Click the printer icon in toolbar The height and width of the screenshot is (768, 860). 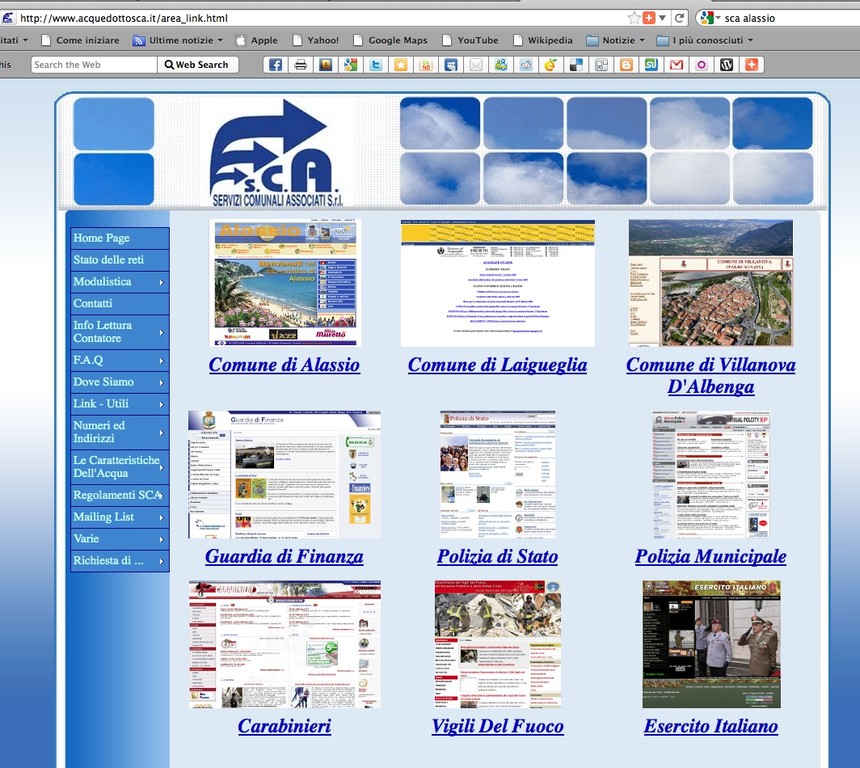300,65
